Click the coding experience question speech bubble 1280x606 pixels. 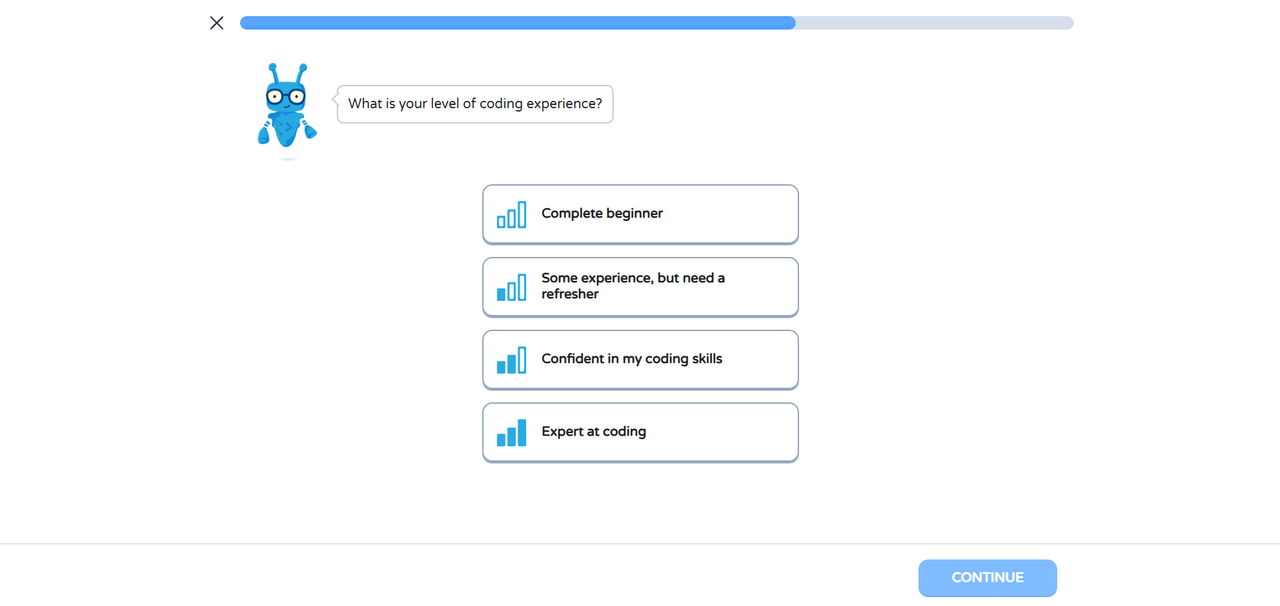point(475,104)
